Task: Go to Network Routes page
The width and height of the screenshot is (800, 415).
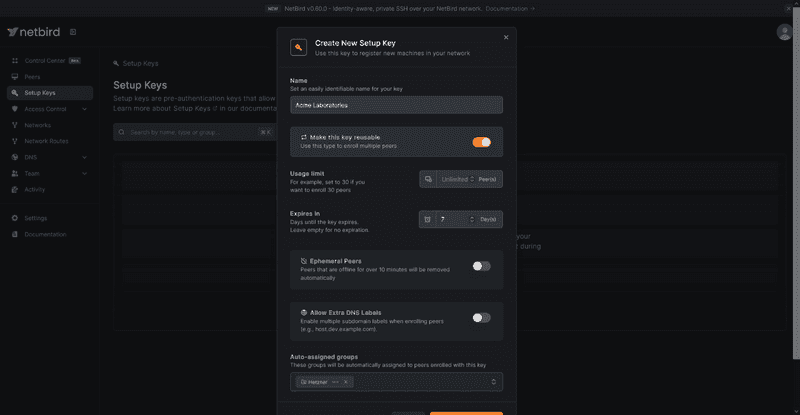Action: [x=46, y=141]
